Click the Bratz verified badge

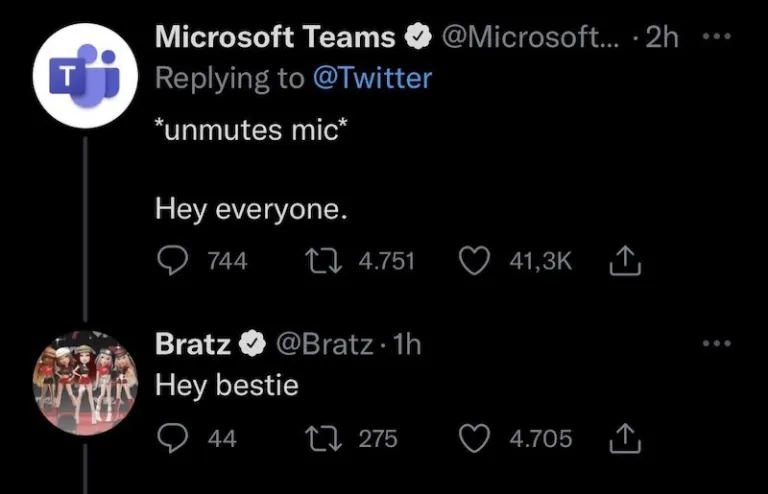(253, 345)
